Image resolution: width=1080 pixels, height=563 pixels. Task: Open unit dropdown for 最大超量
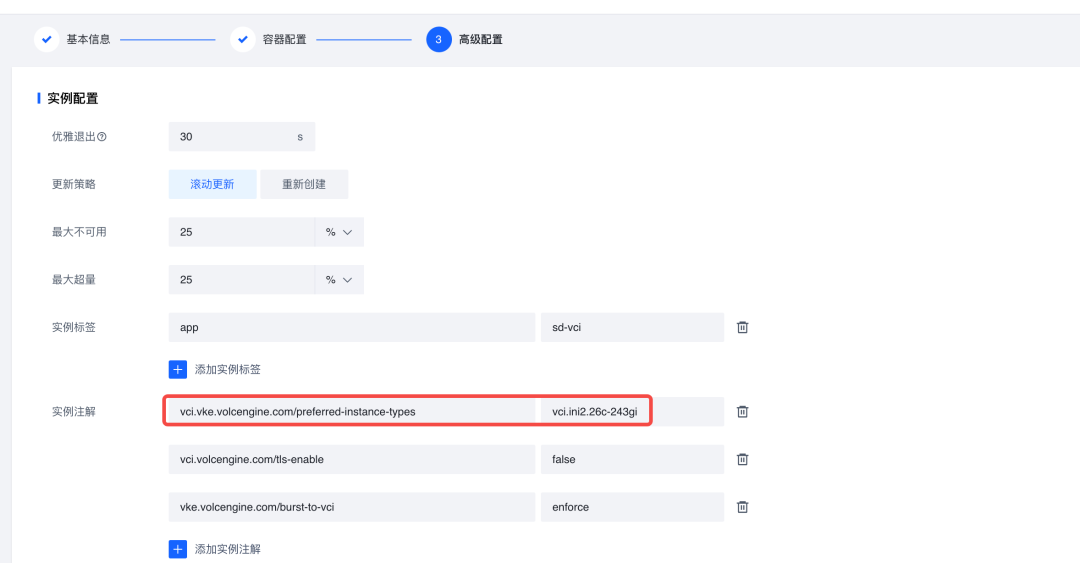[339, 280]
